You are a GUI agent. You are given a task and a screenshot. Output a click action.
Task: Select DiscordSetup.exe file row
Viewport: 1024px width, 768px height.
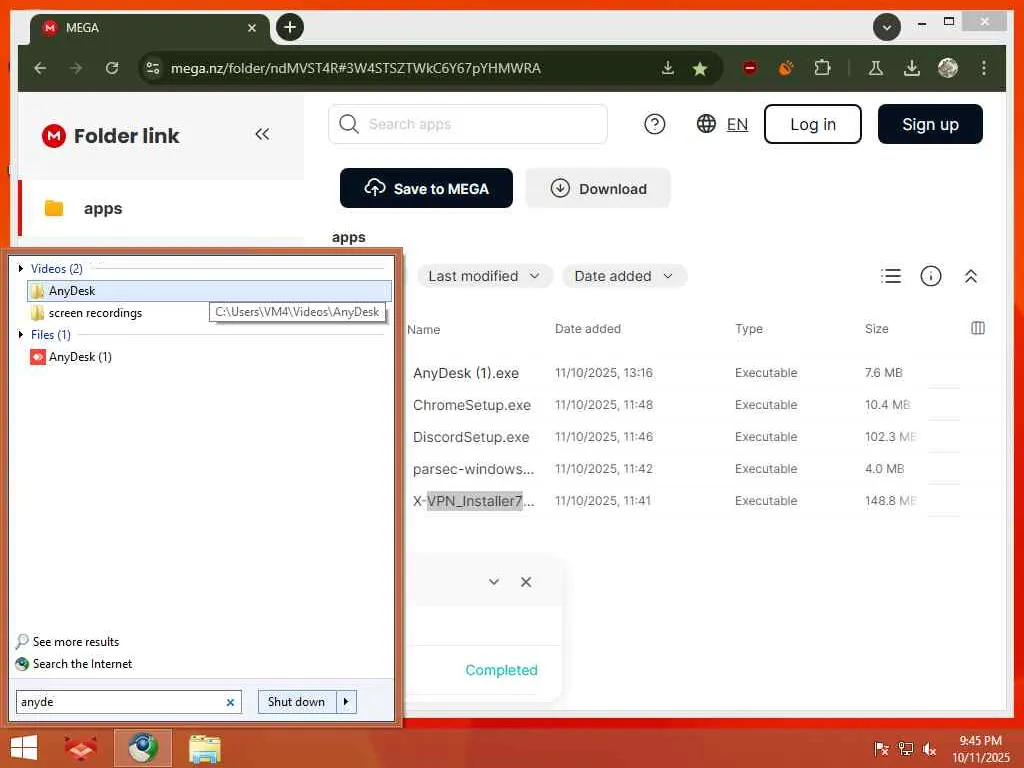pos(682,437)
